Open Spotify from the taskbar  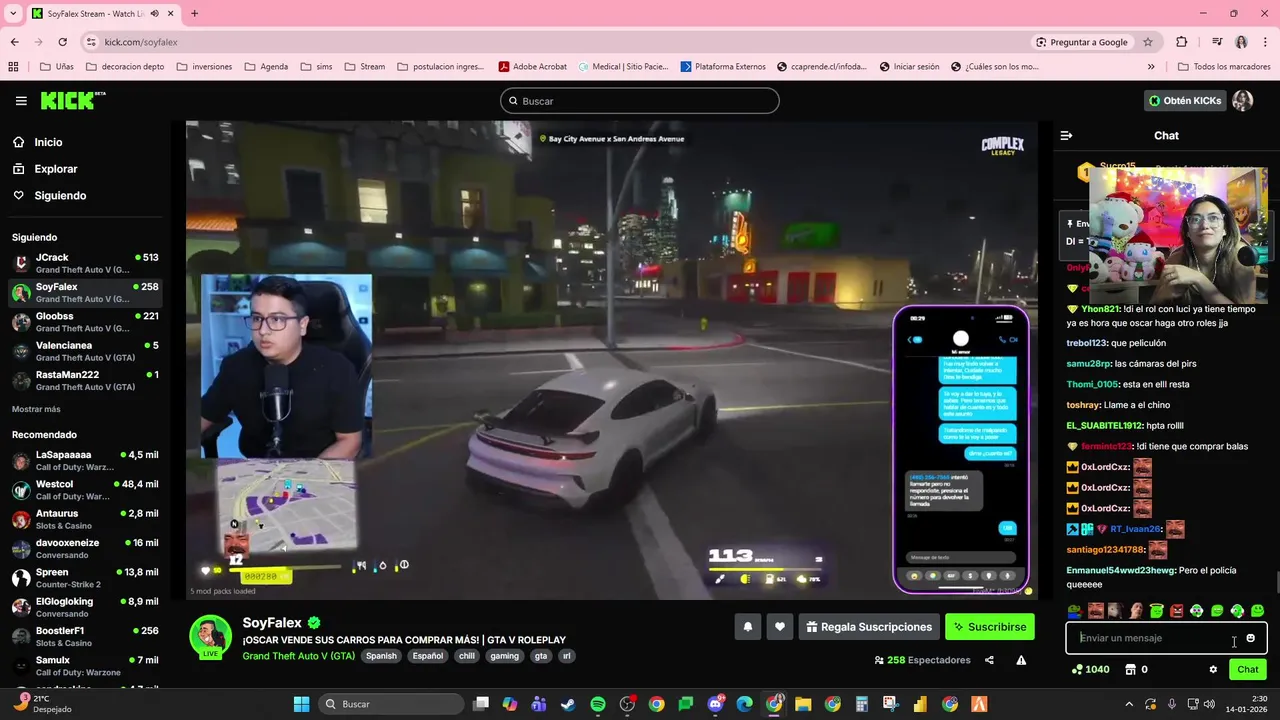click(598, 704)
